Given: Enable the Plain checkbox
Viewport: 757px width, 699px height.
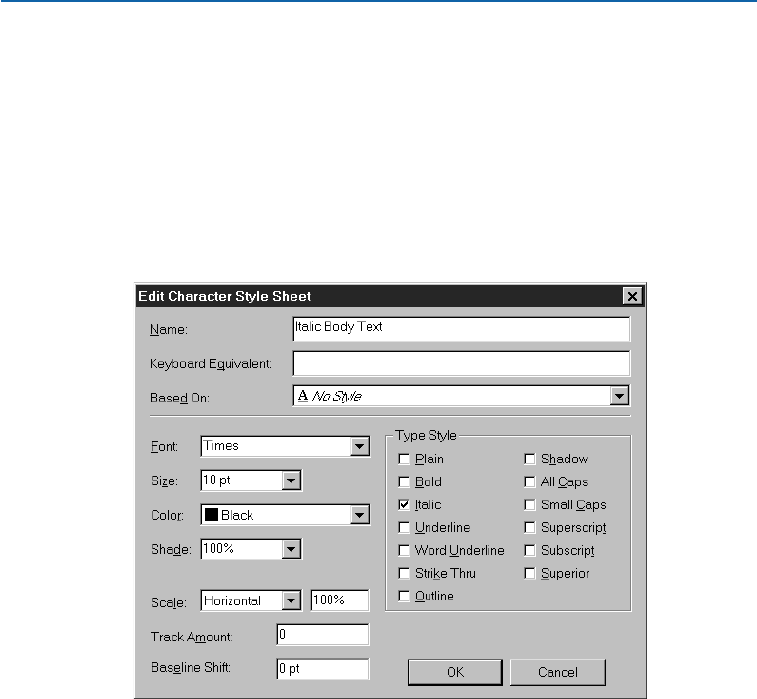Looking at the screenshot, I should [404, 459].
